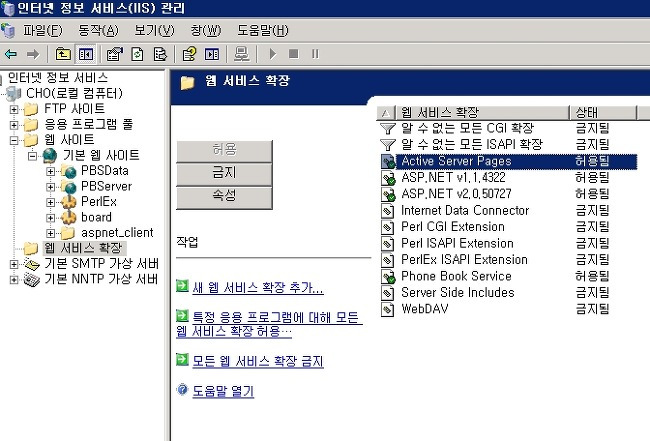Open the 파일(F) menu
Screen dimensions: 650x441
pyautogui.click(x=43, y=31)
